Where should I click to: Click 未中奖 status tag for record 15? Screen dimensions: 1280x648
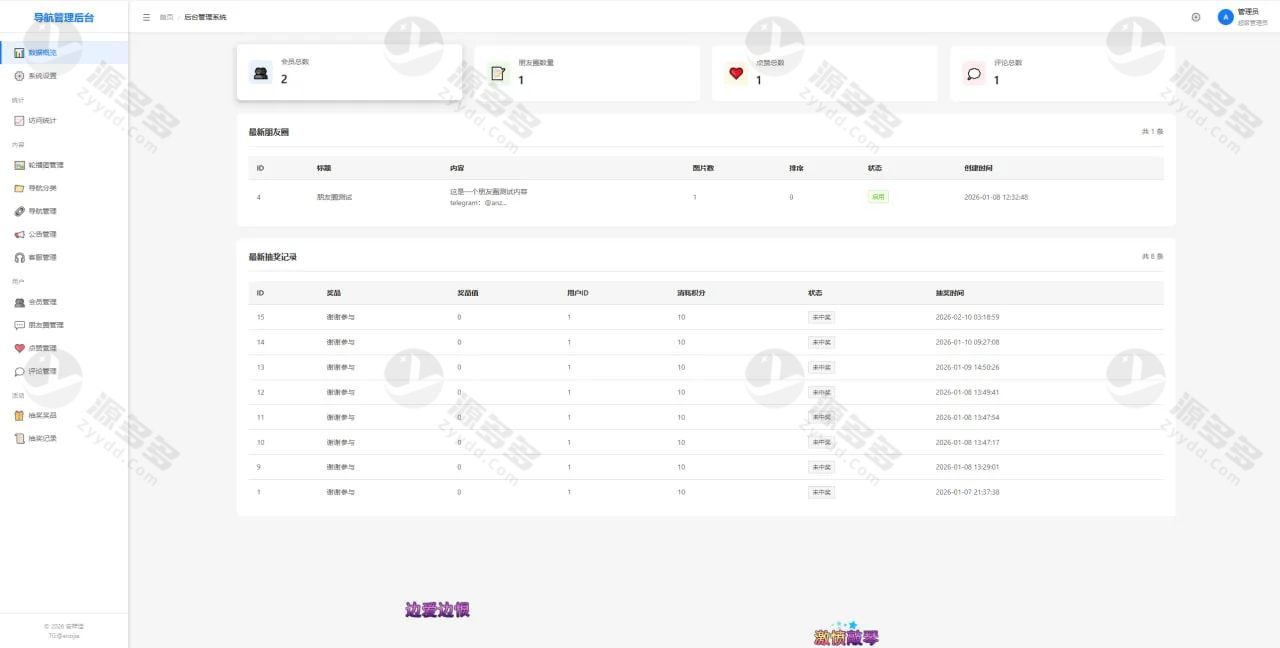821,317
